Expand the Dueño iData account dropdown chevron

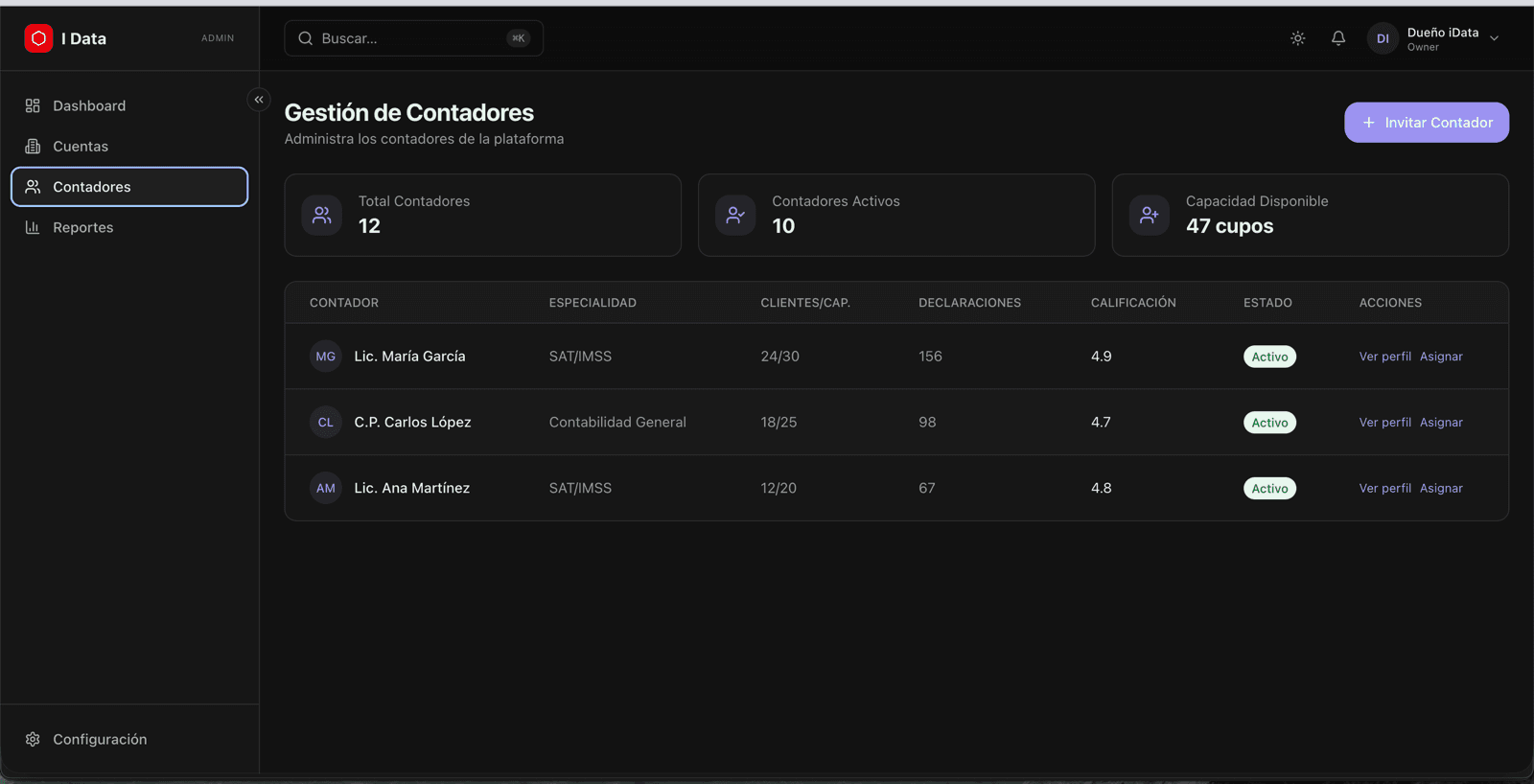(1494, 38)
